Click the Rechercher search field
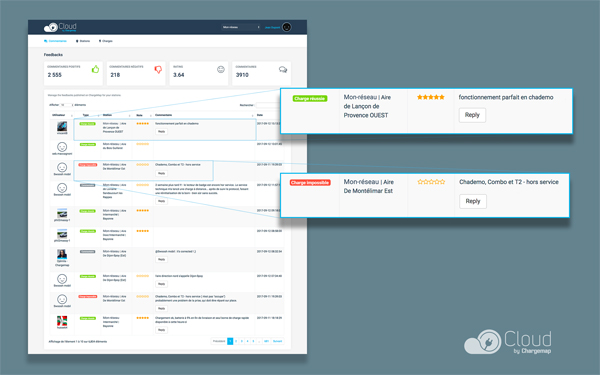 point(269,105)
